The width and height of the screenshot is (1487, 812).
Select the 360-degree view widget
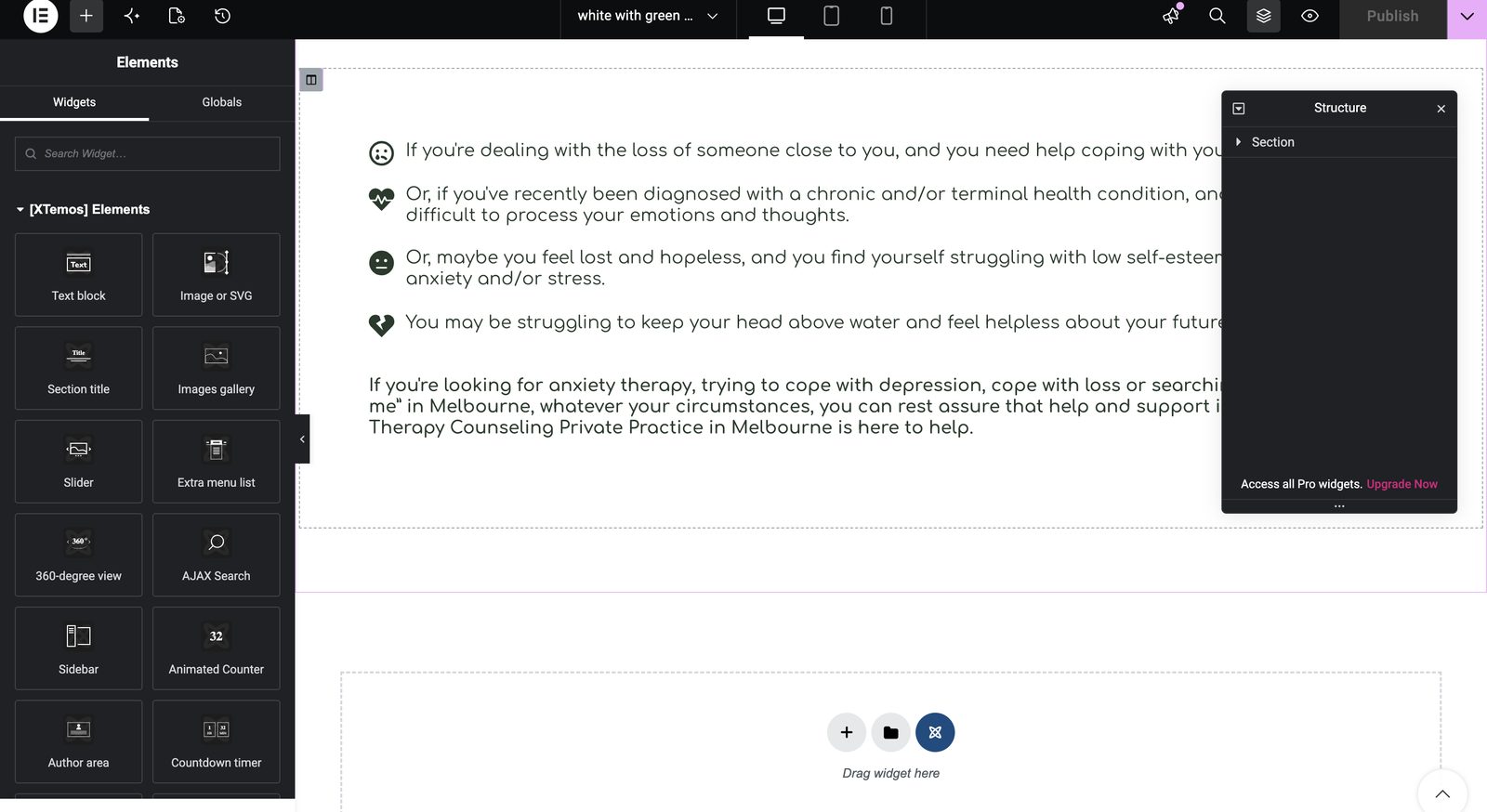click(x=78, y=555)
